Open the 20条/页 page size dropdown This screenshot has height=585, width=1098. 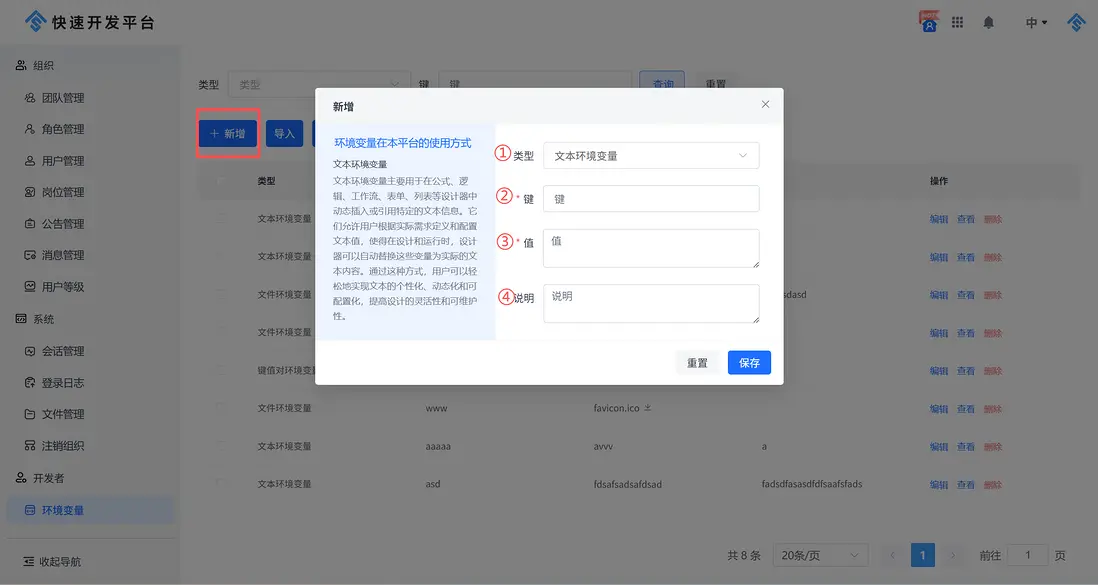coord(820,554)
